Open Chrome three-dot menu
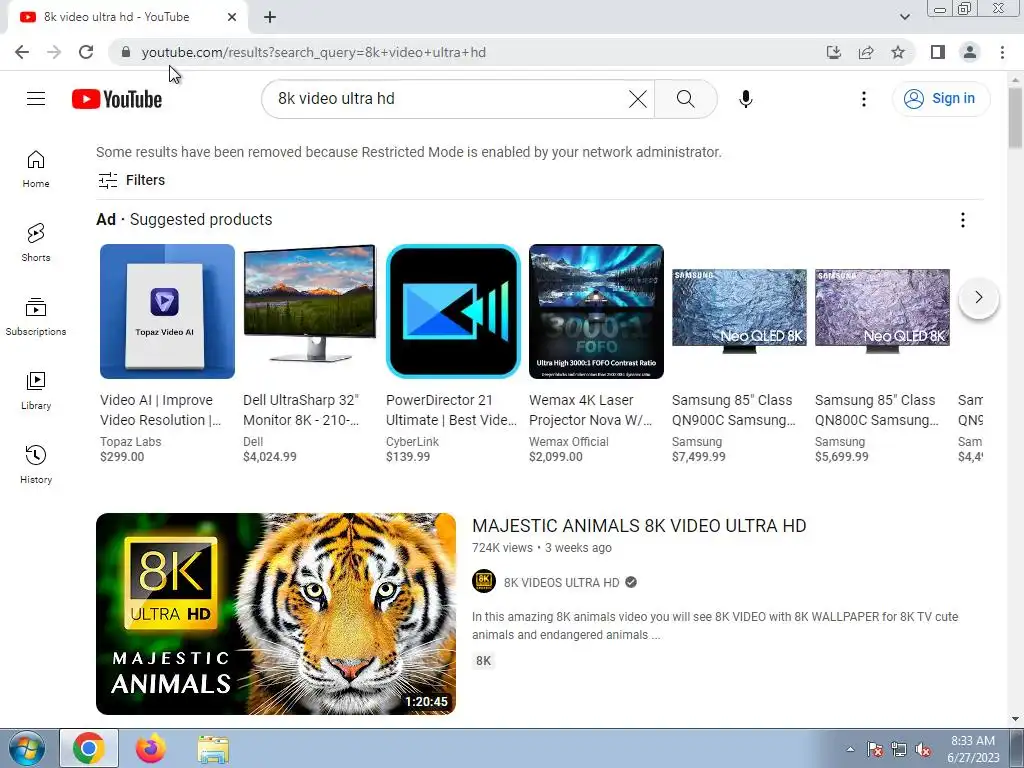The height and width of the screenshot is (768, 1024). point(1002,52)
